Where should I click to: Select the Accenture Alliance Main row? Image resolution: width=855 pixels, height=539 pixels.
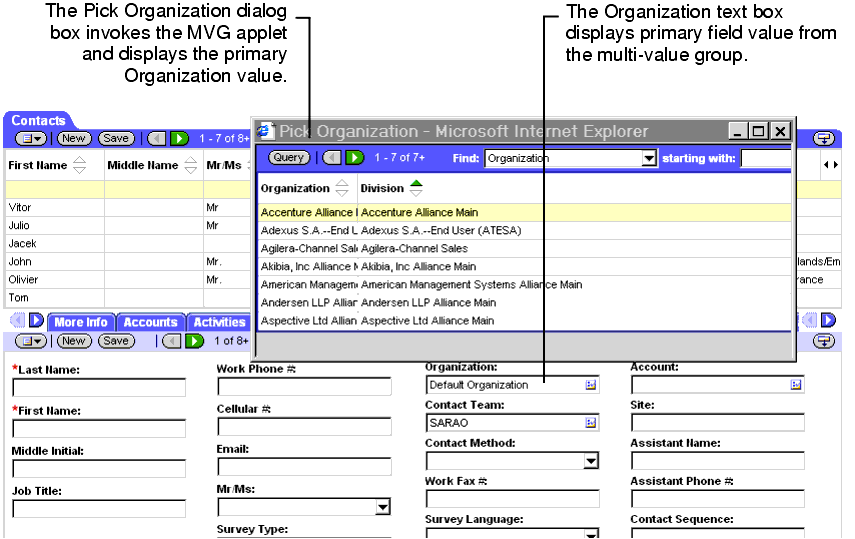click(x=524, y=212)
